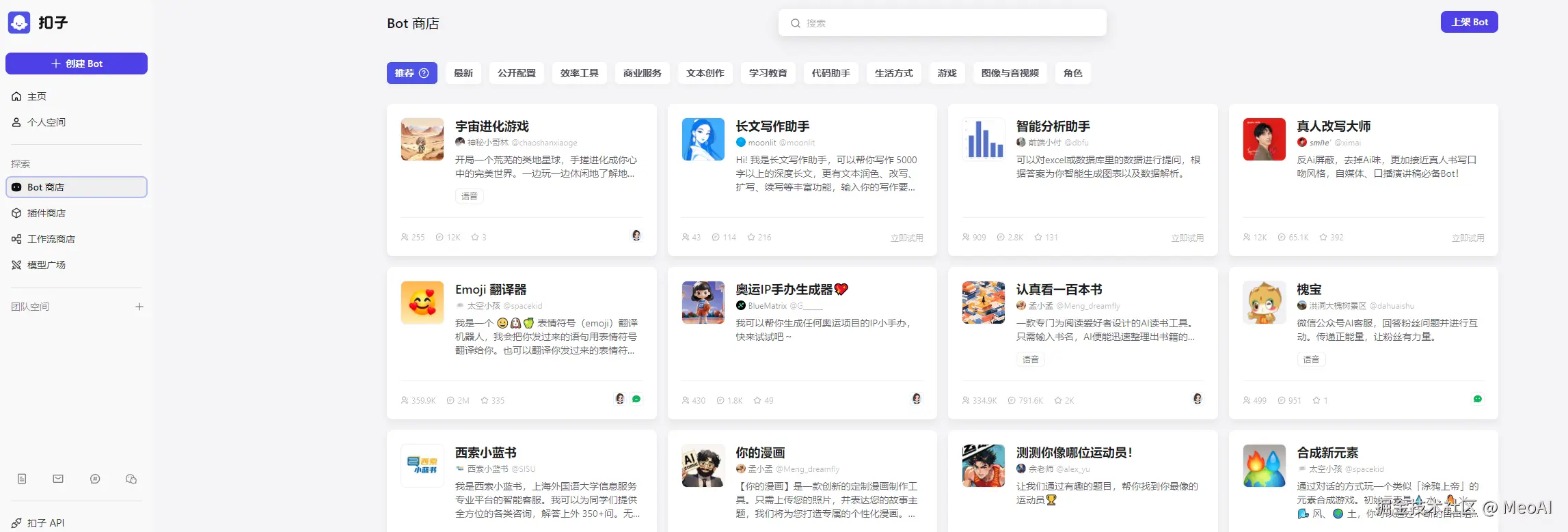Select the 学习教育 category tab
The width and height of the screenshot is (1568, 532).
(768, 73)
